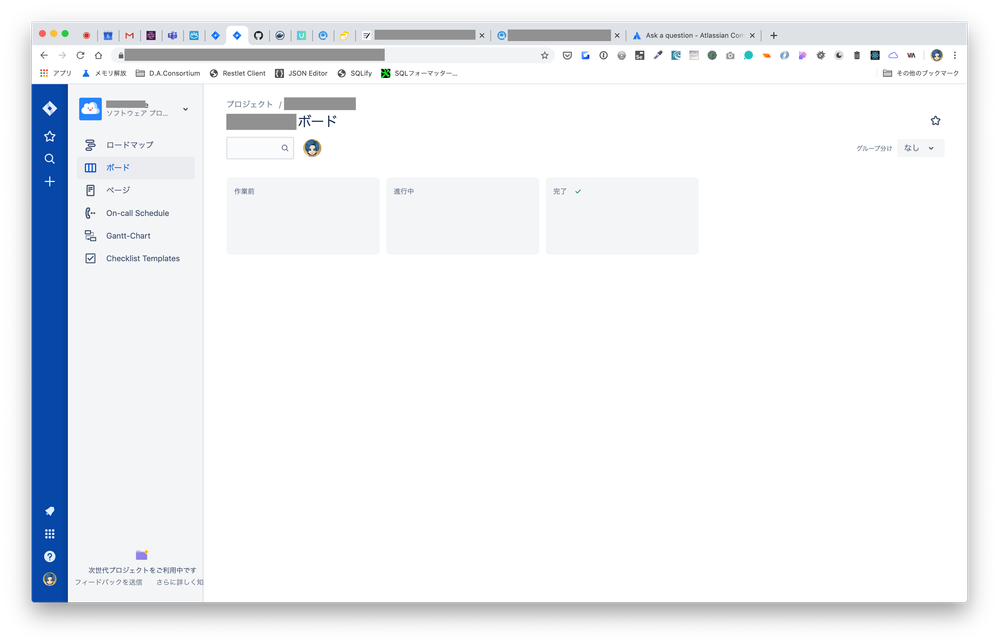This screenshot has width=999, height=644.
Task: Expand the project switcher chevron
Action: pyautogui.click(x=185, y=109)
